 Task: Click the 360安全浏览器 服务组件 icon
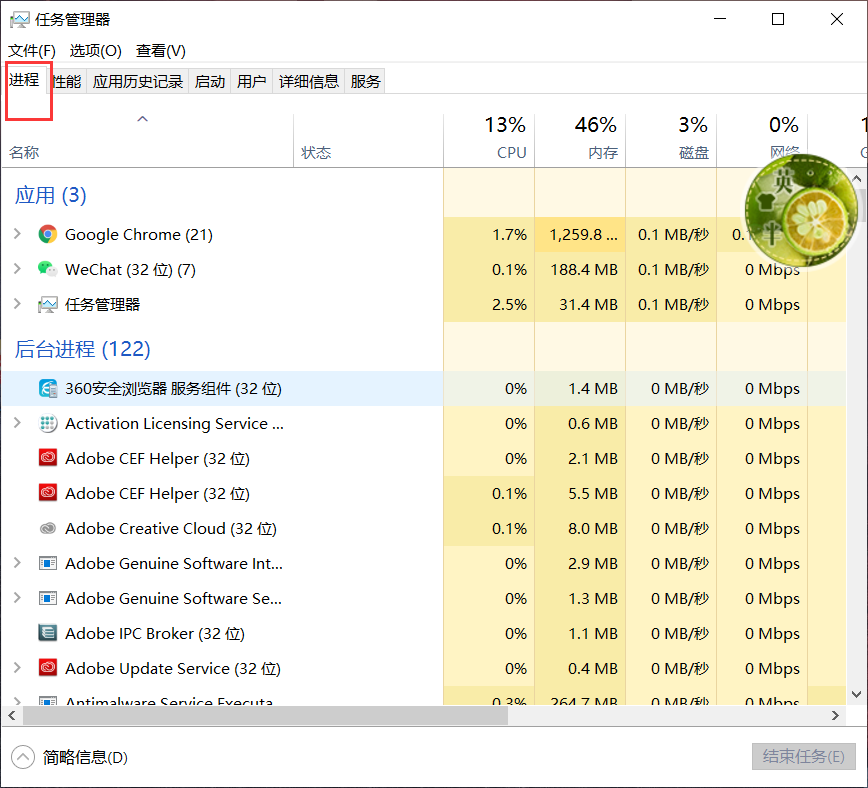[48, 388]
